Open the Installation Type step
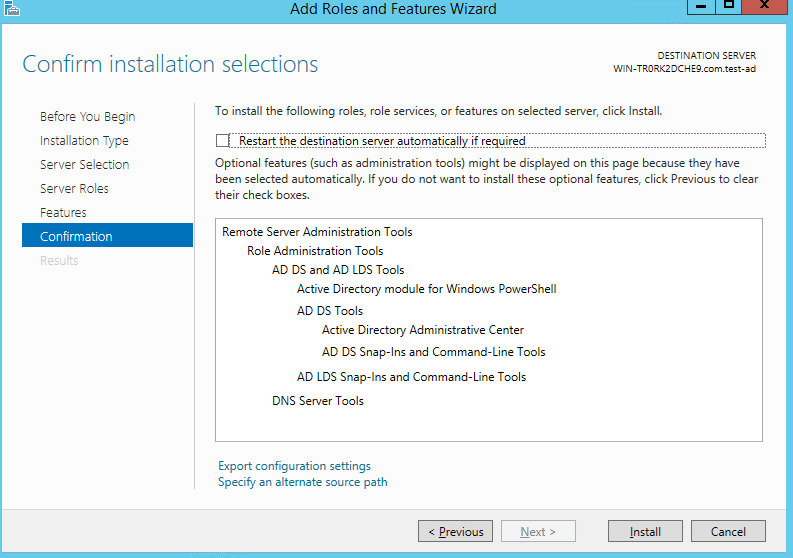This screenshot has height=558, width=793. (84, 141)
